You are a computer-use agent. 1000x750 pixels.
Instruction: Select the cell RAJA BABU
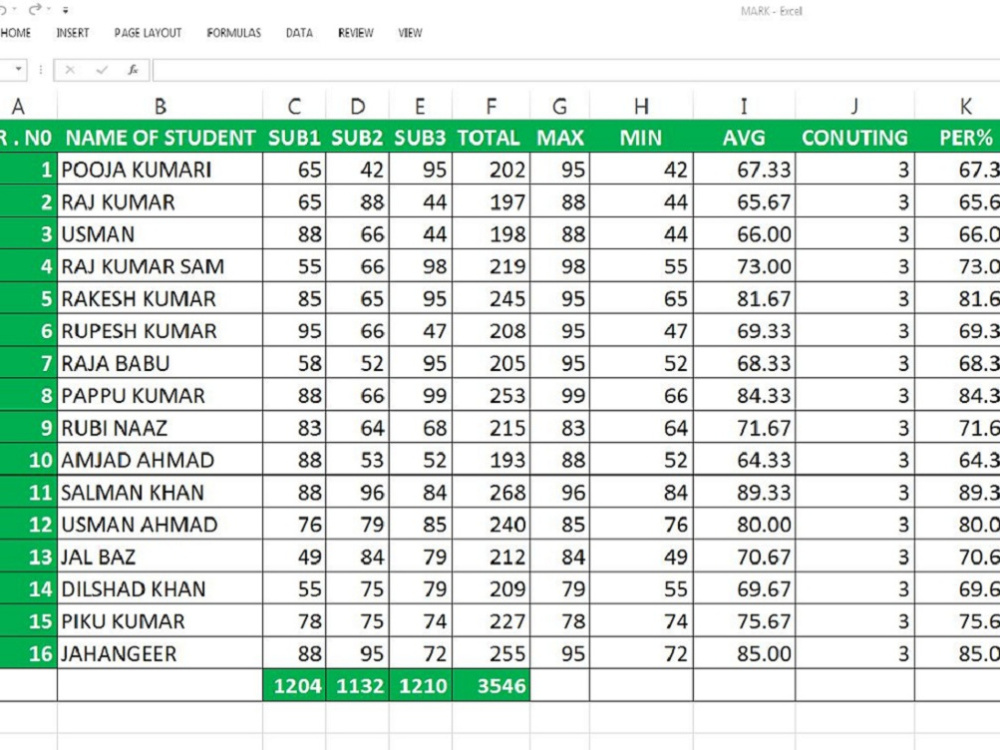tap(160, 363)
